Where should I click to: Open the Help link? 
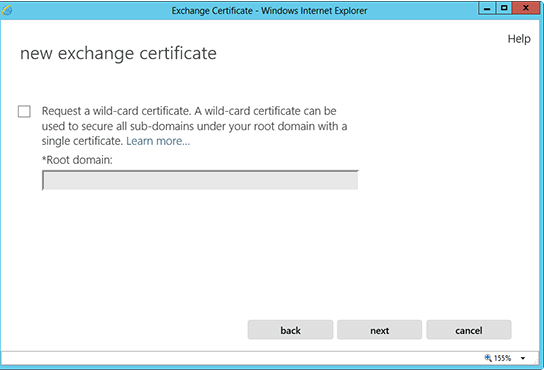click(519, 39)
